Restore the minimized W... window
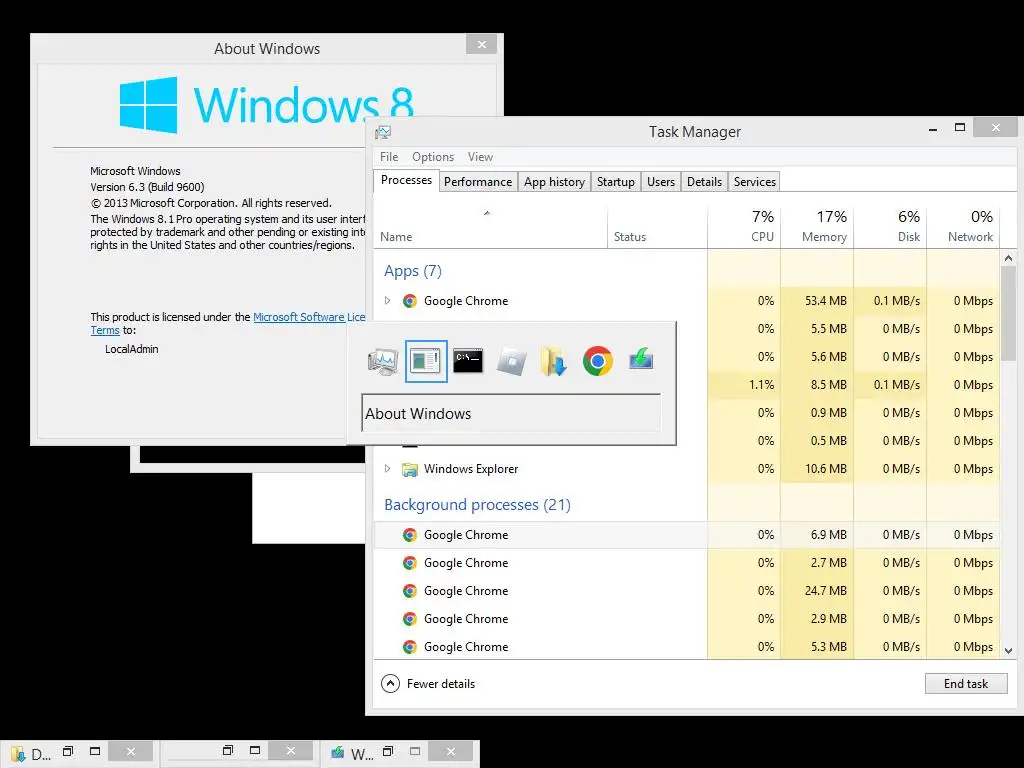1024x768 pixels. tap(388, 751)
